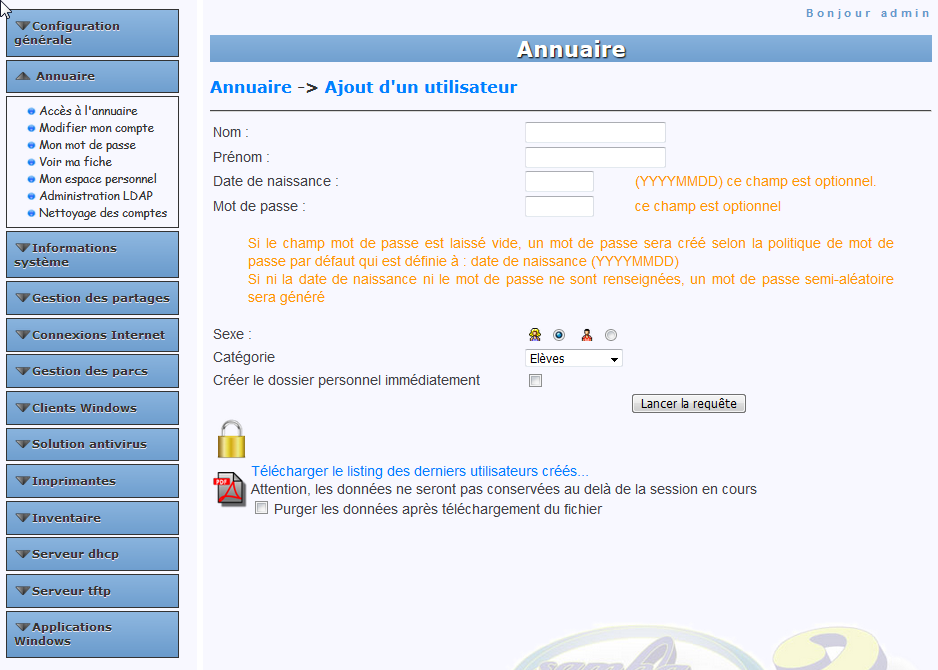Expand Gestion des parcs menu
The height and width of the screenshot is (670, 938).
[93, 371]
